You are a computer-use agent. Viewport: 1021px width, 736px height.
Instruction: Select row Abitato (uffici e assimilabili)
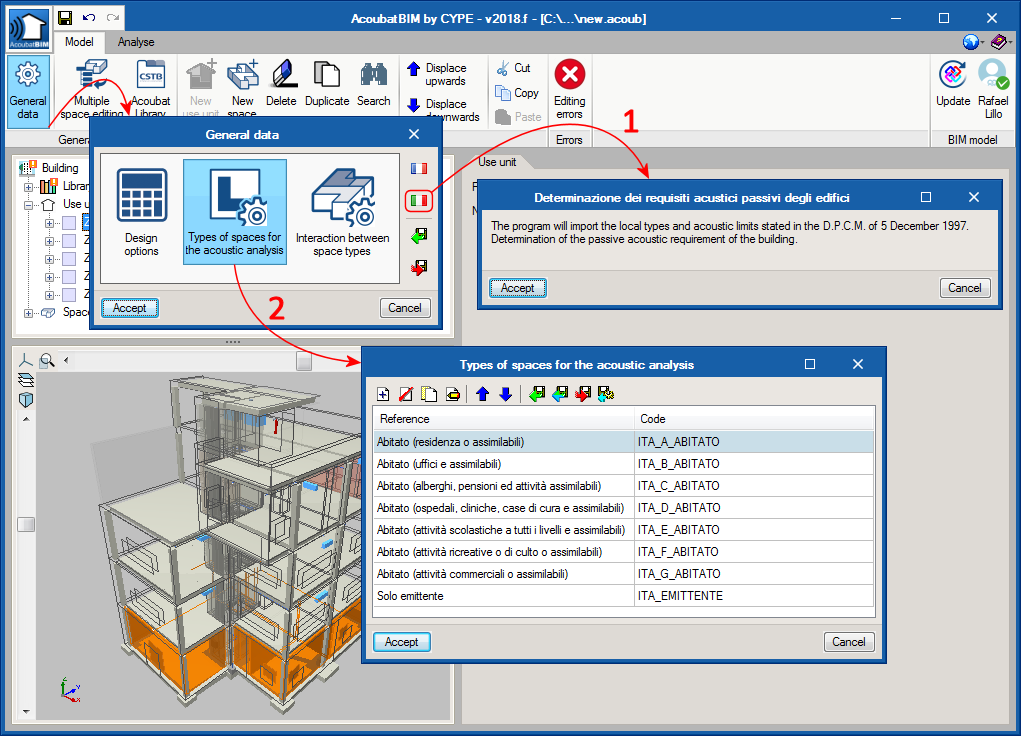(623, 464)
